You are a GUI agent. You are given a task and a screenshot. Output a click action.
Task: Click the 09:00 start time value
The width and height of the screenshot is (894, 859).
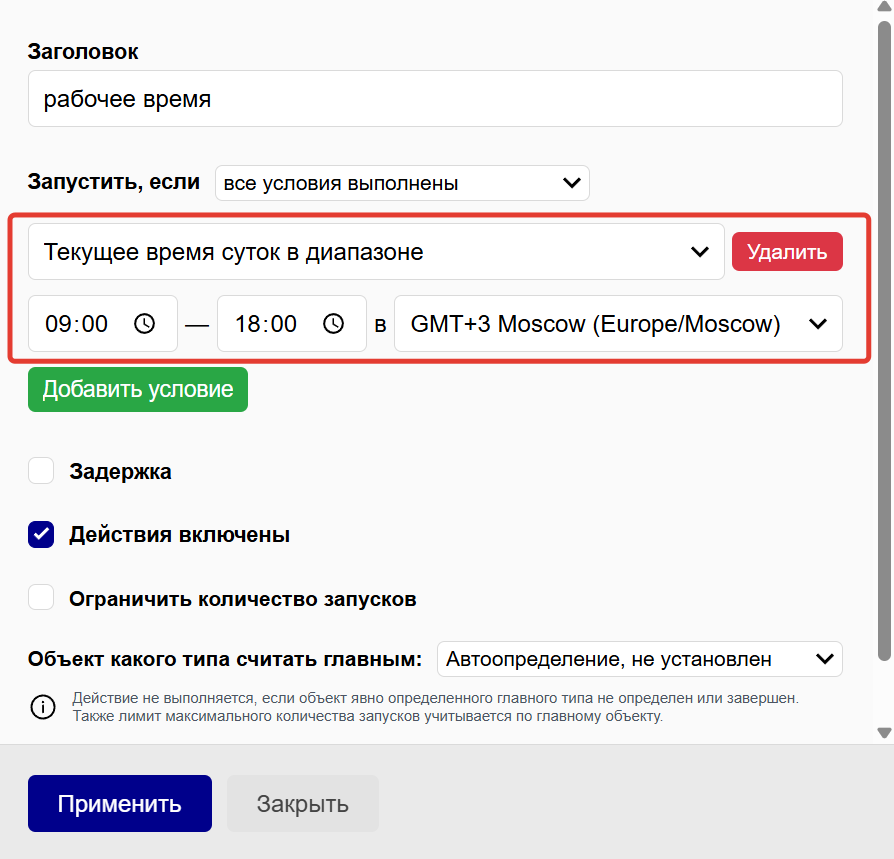click(x=76, y=324)
